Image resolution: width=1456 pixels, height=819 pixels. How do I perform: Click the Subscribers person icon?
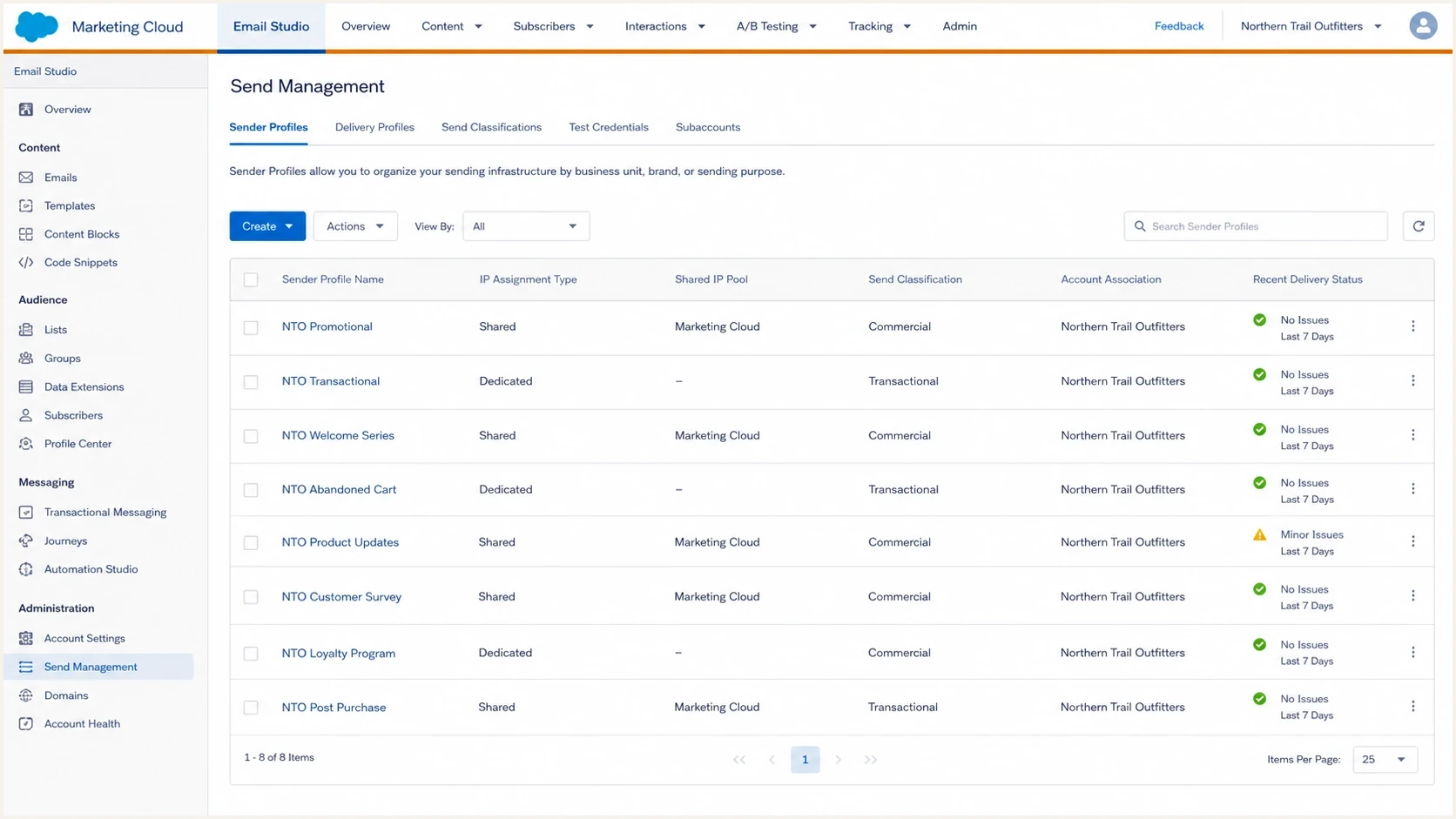tap(26, 416)
